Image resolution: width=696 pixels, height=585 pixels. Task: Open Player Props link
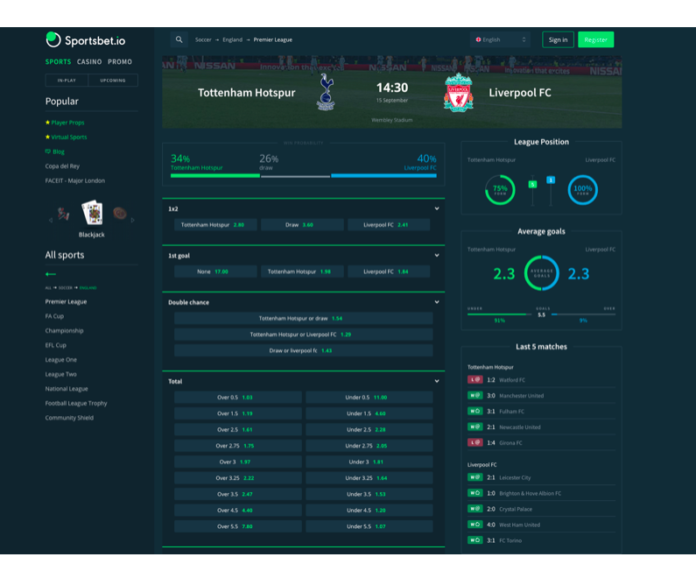tap(67, 122)
